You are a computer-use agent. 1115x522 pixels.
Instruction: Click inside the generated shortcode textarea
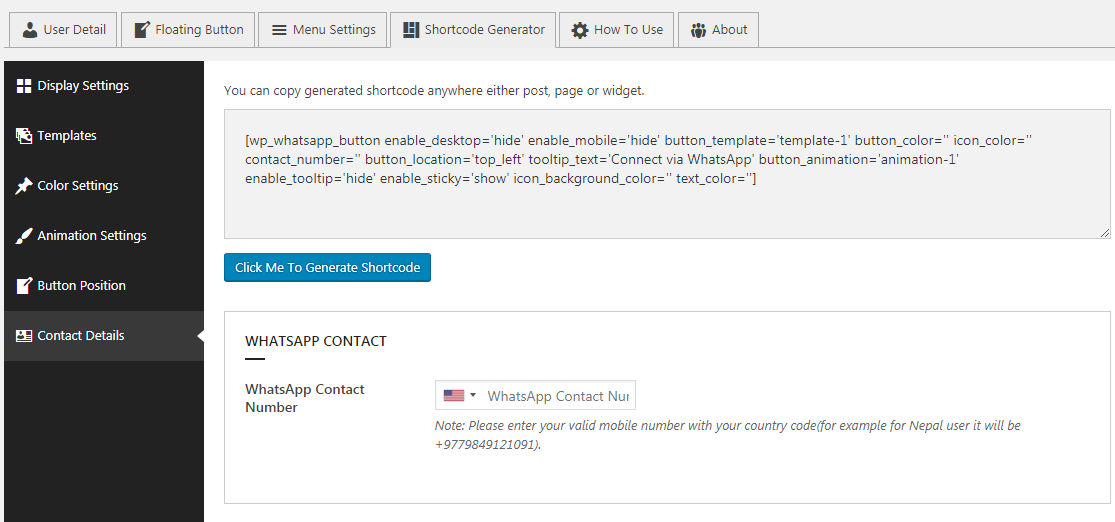pyautogui.click(x=667, y=174)
